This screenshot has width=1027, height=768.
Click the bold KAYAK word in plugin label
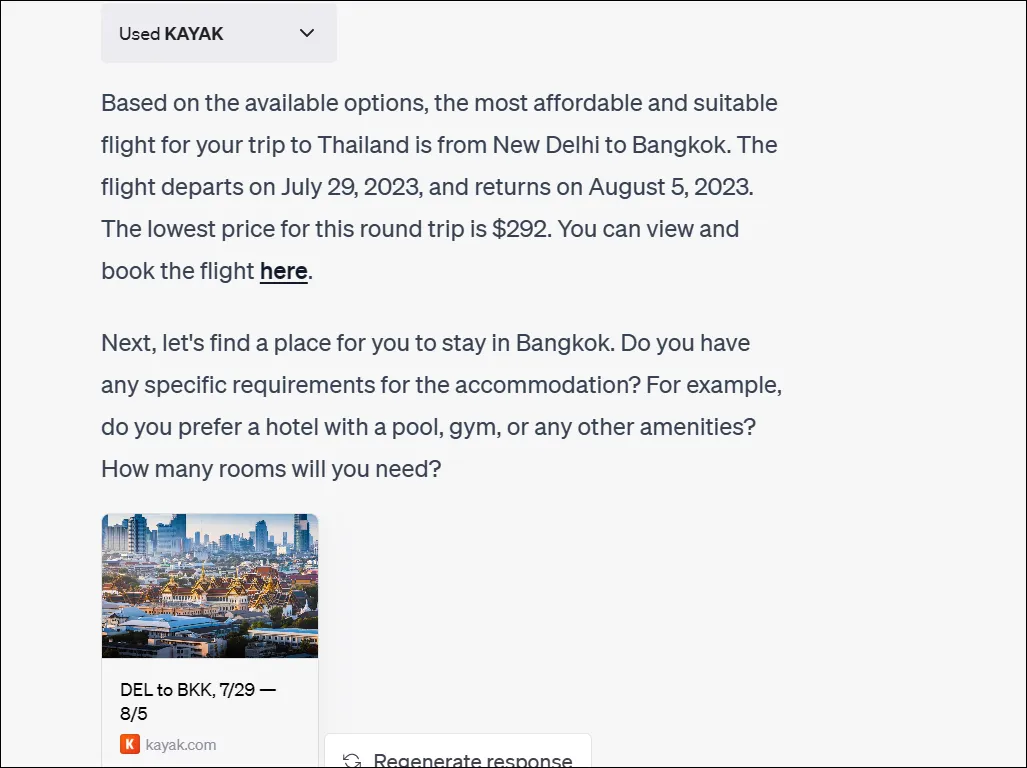click(194, 33)
